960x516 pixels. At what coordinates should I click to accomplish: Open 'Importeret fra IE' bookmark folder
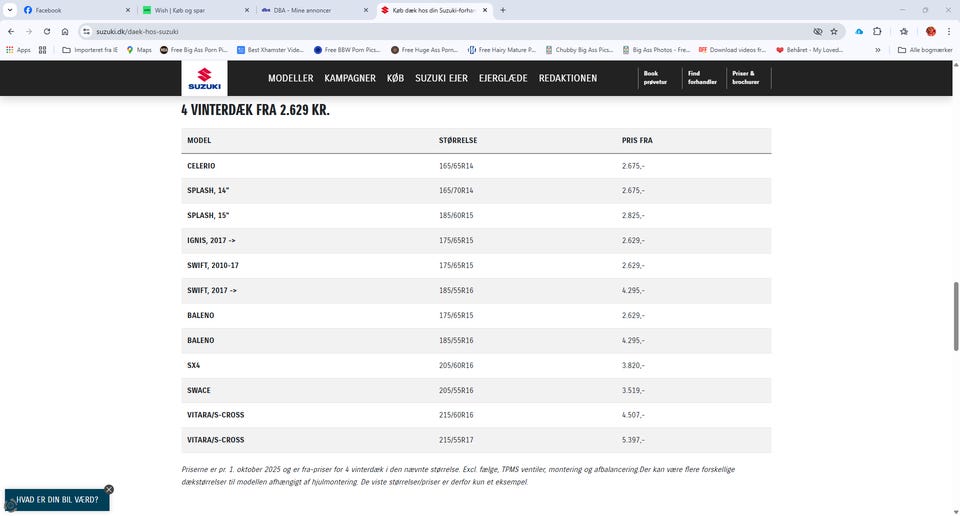(x=90, y=50)
